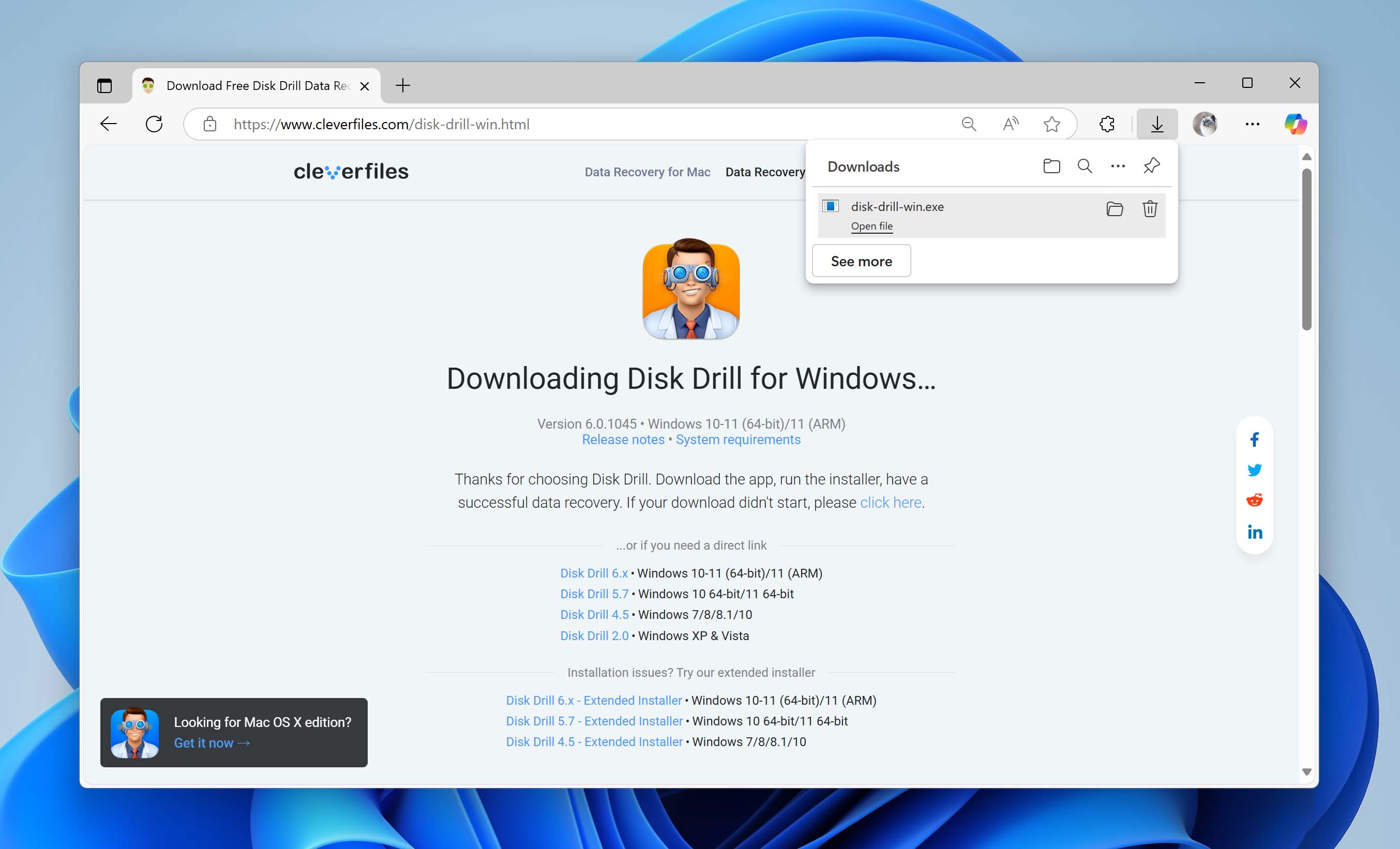Share page on LinkedIn
This screenshot has height=849, width=1400.
click(x=1255, y=532)
